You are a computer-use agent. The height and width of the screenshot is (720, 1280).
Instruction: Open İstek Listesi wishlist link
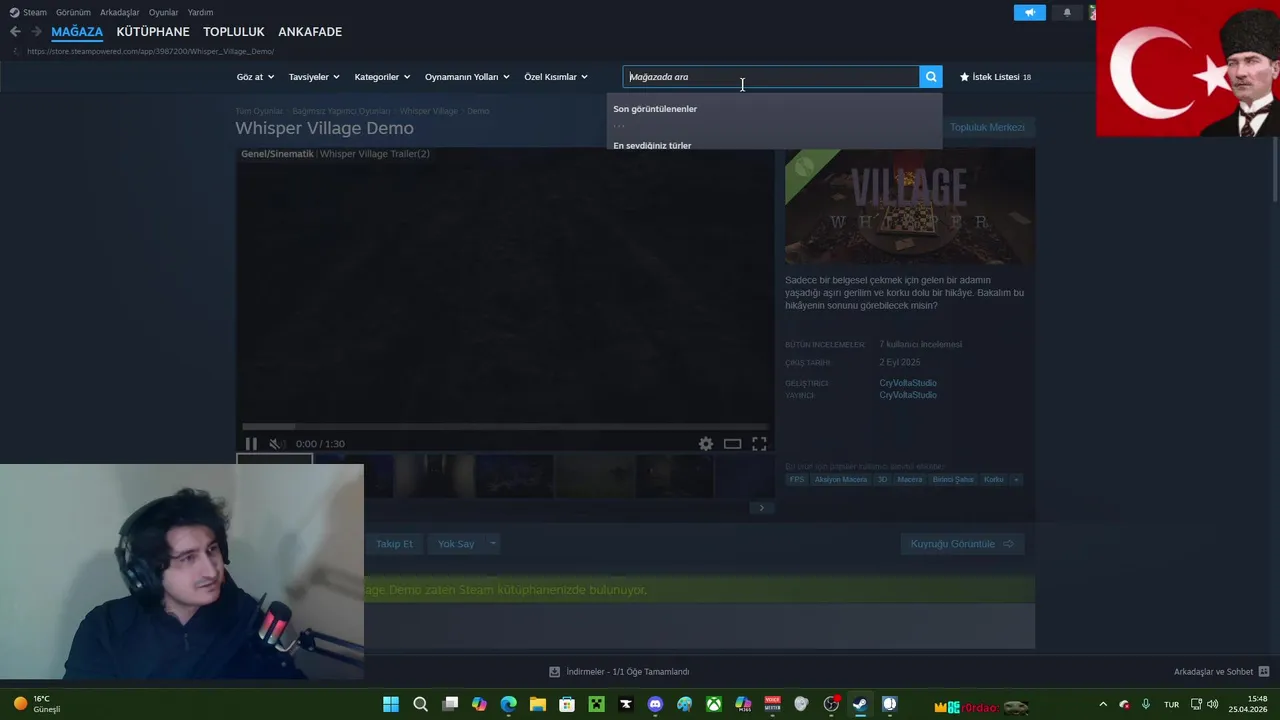coord(995,77)
